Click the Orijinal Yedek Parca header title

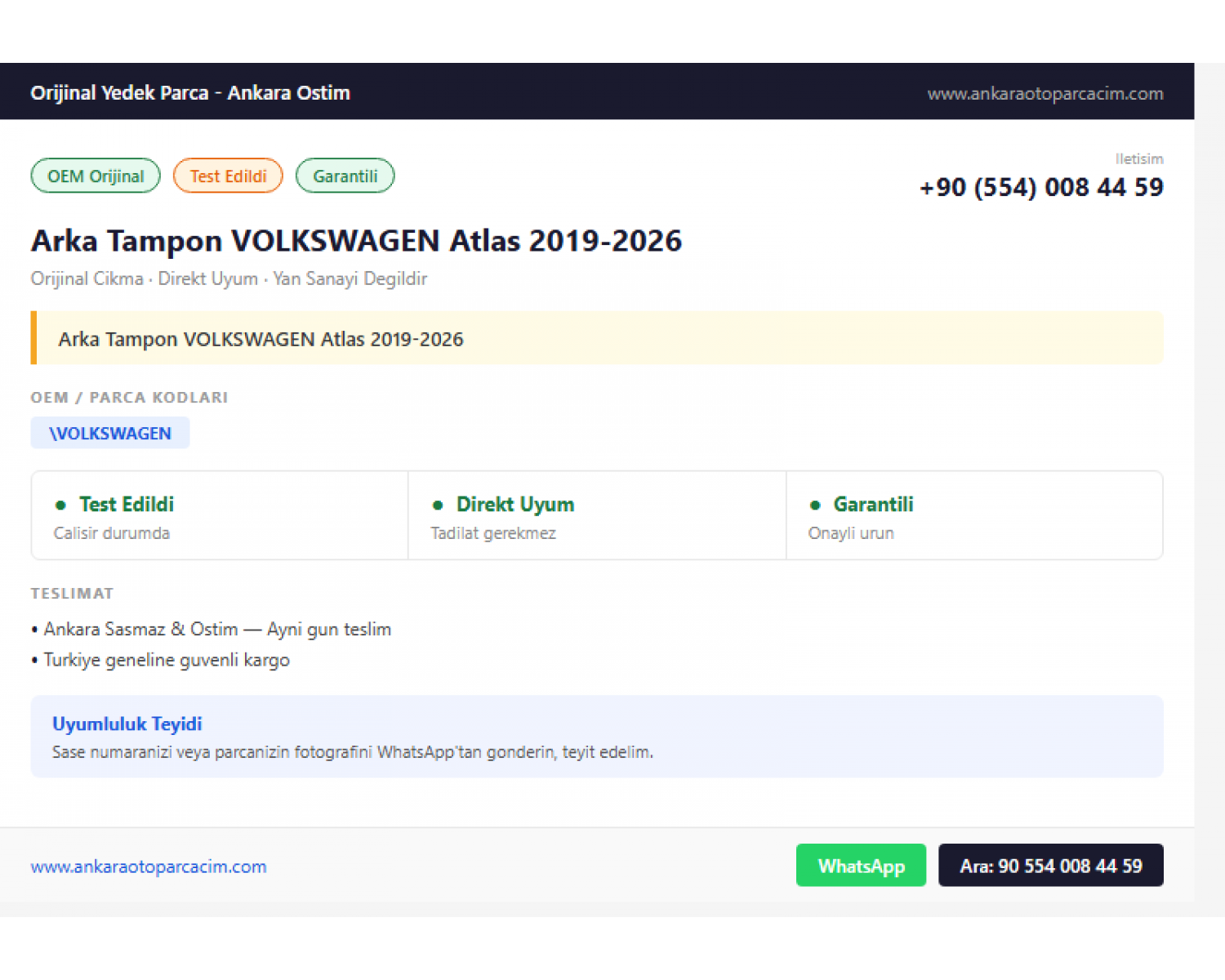[x=190, y=92]
